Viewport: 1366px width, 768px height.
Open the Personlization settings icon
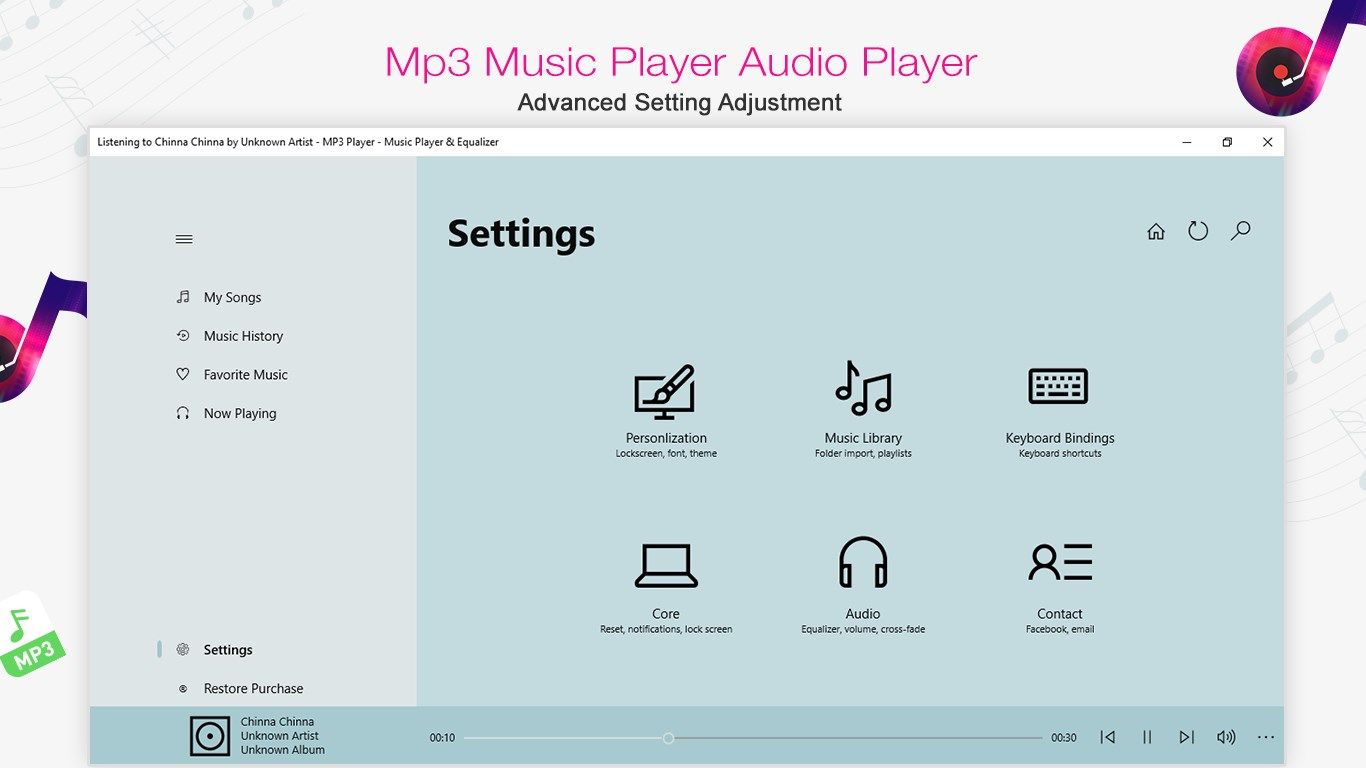coord(665,392)
